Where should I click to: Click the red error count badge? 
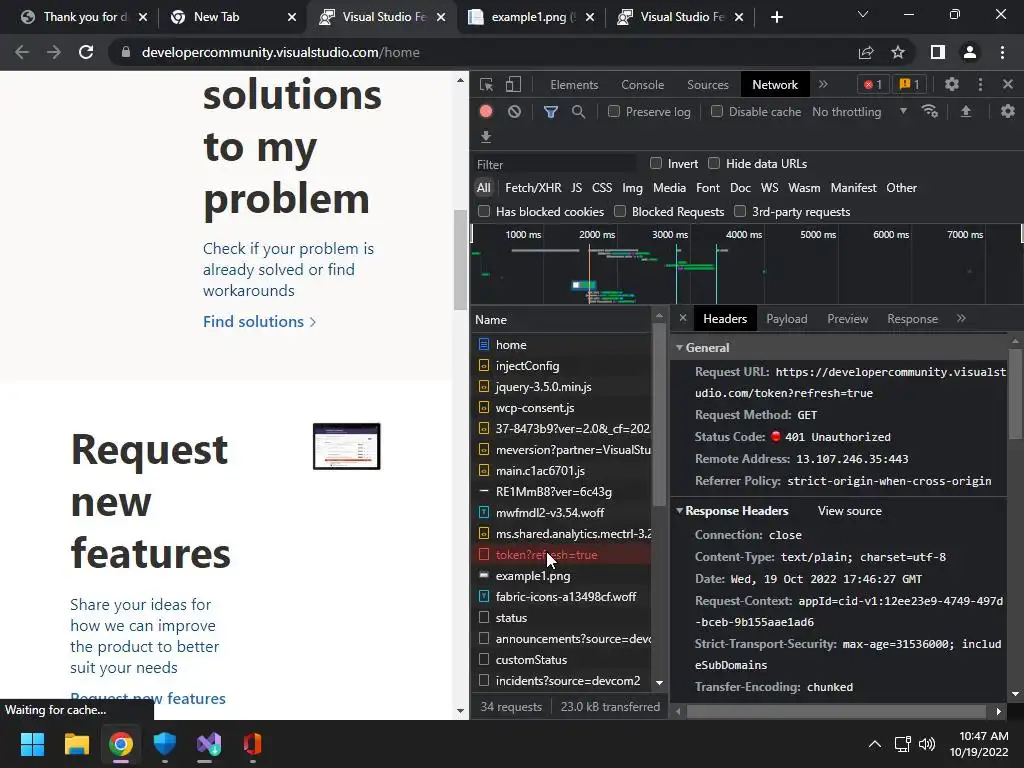tap(873, 84)
